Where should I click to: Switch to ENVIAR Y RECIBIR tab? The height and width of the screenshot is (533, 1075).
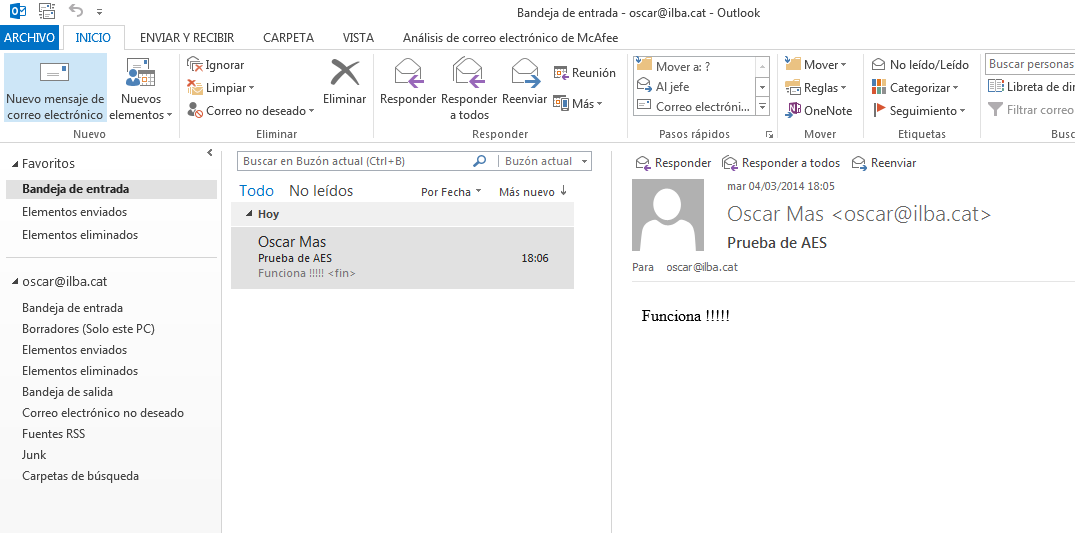coord(186,38)
